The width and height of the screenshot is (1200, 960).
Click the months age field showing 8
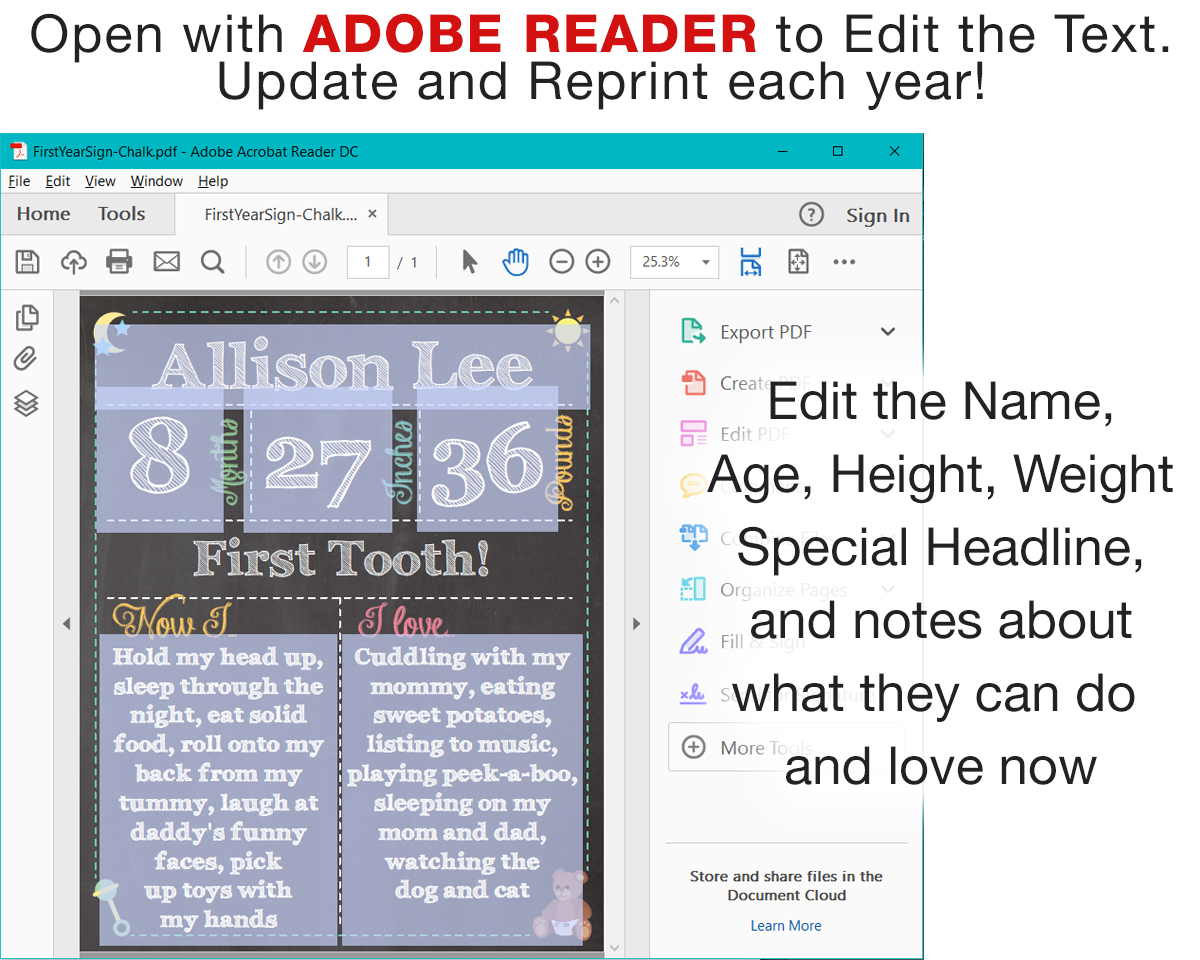(x=160, y=459)
